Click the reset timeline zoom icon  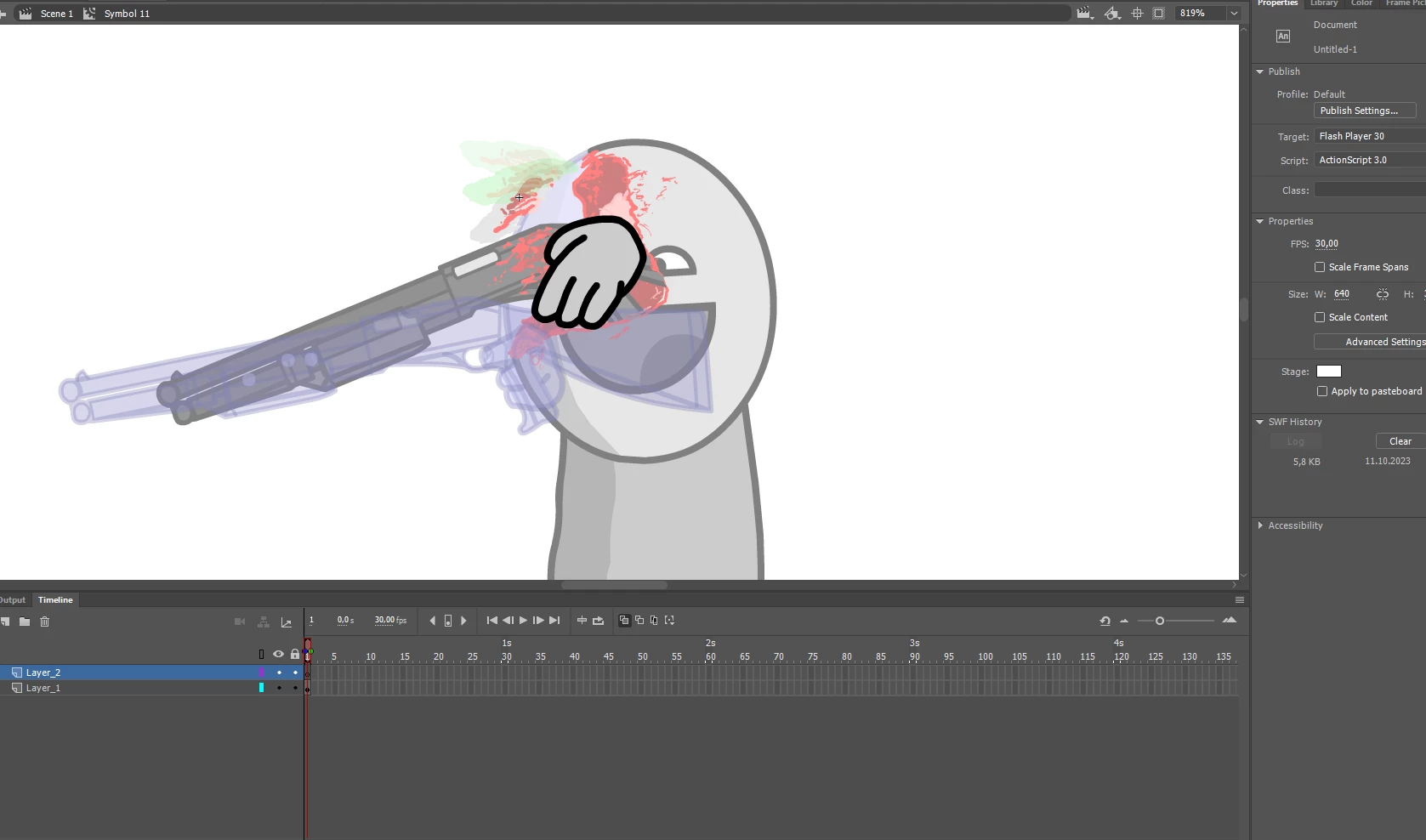(1105, 621)
